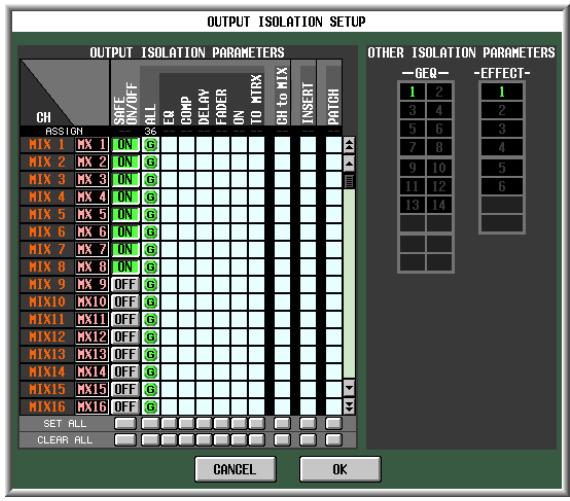
Task: Click the green G icon for MIX 3
Action: click(x=150, y=180)
